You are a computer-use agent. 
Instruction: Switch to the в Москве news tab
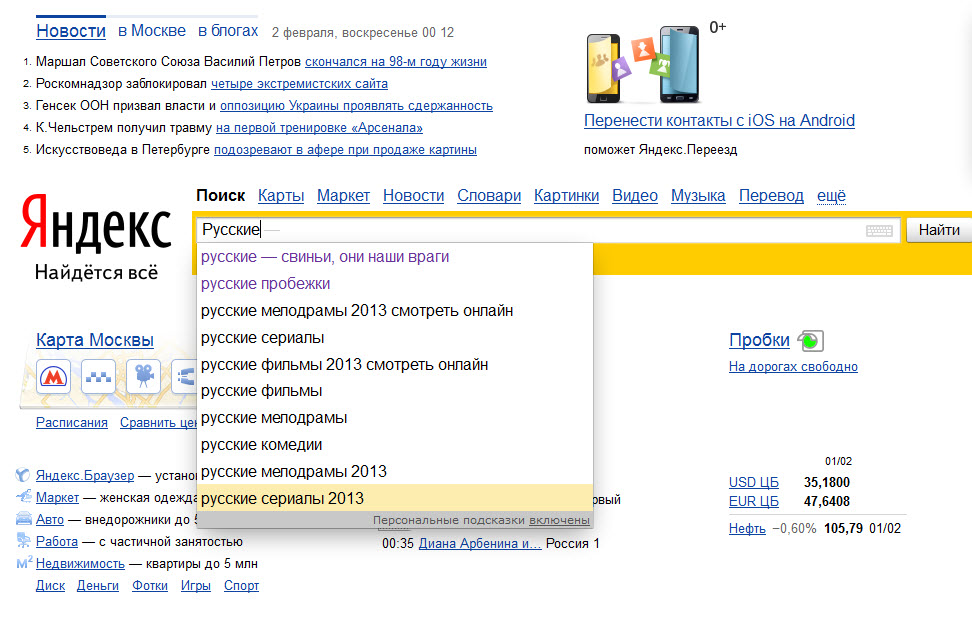[x=152, y=30]
